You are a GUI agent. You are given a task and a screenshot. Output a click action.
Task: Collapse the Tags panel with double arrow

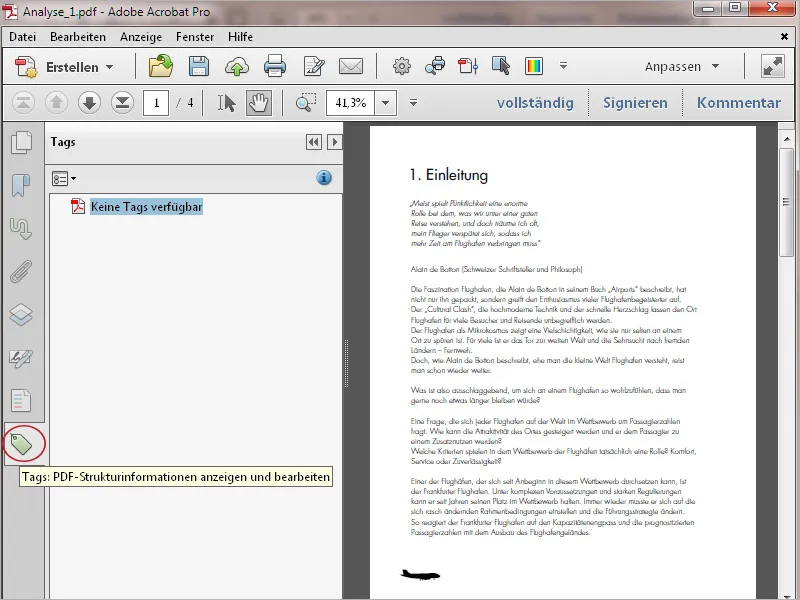pos(314,142)
